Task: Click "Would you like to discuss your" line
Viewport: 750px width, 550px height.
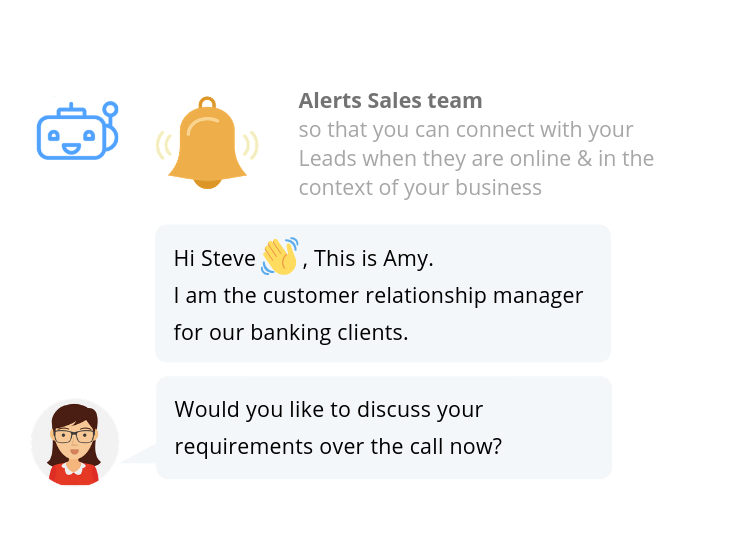Action: (x=328, y=409)
